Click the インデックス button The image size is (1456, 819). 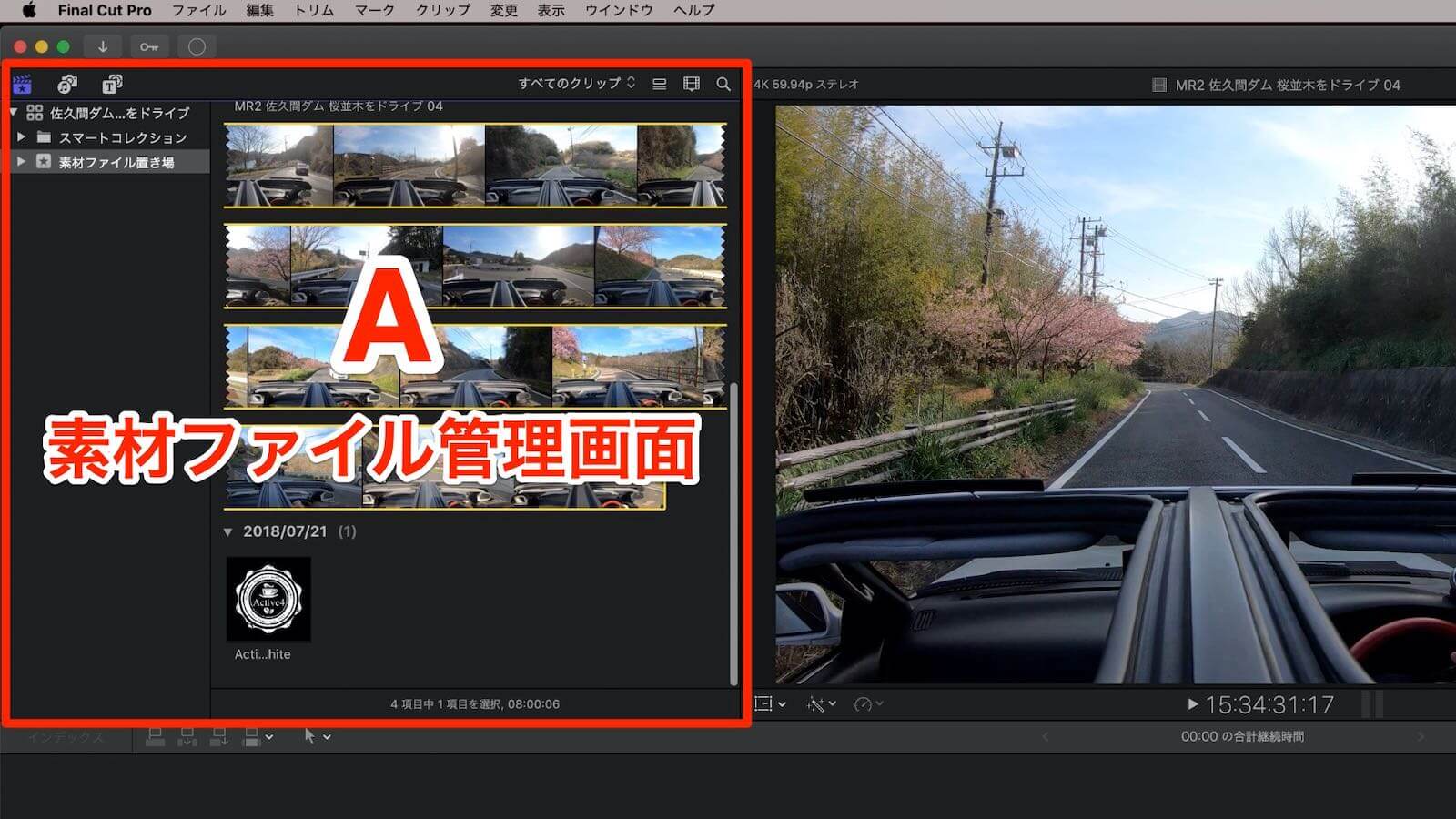pyautogui.click(x=66, y=737)
